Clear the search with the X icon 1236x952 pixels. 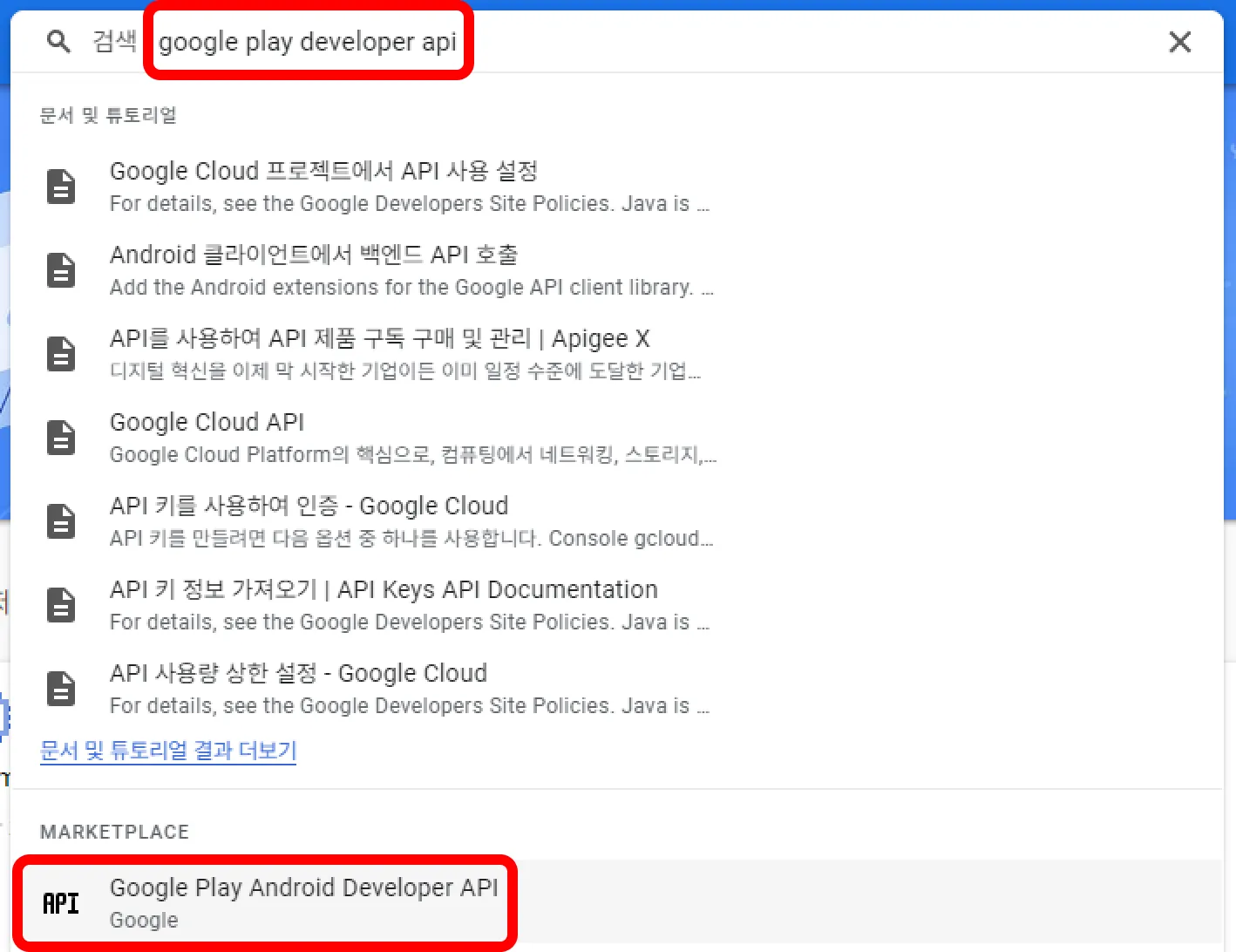pos(1179,42)
